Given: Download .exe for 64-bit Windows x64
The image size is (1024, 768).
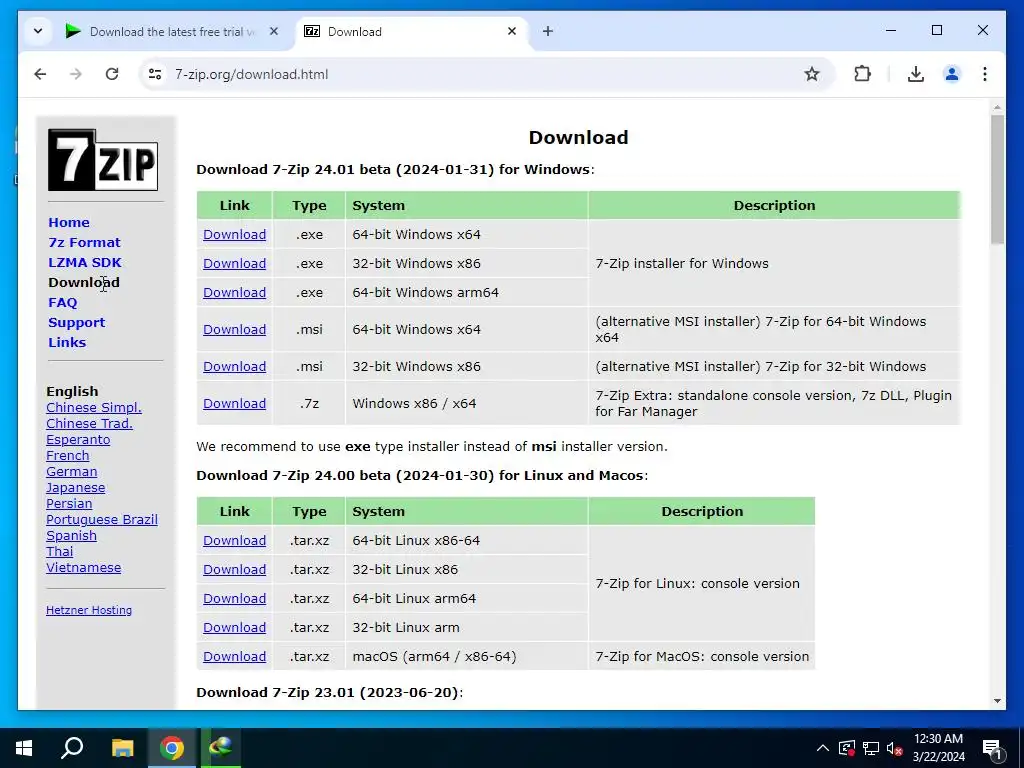Looking at the screenshot, I should pos(234,234).
